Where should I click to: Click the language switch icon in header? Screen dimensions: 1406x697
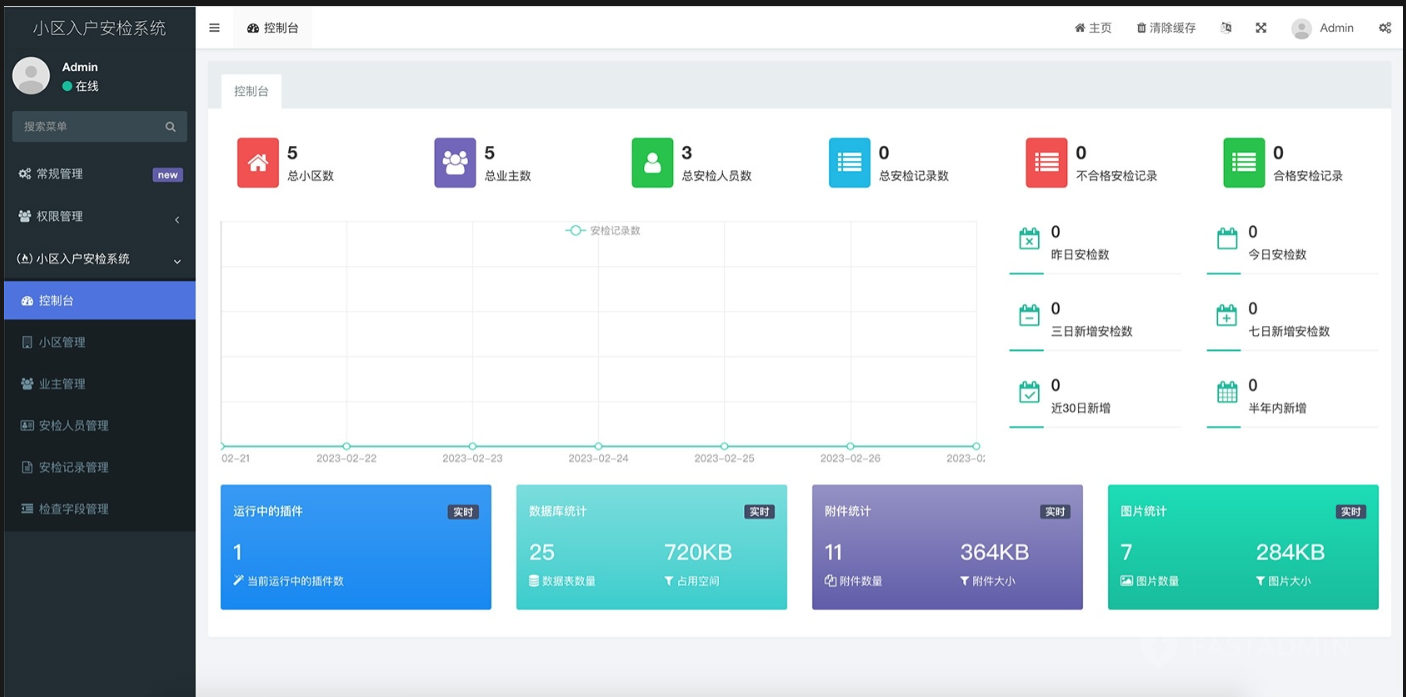[x=1226, y=28]
